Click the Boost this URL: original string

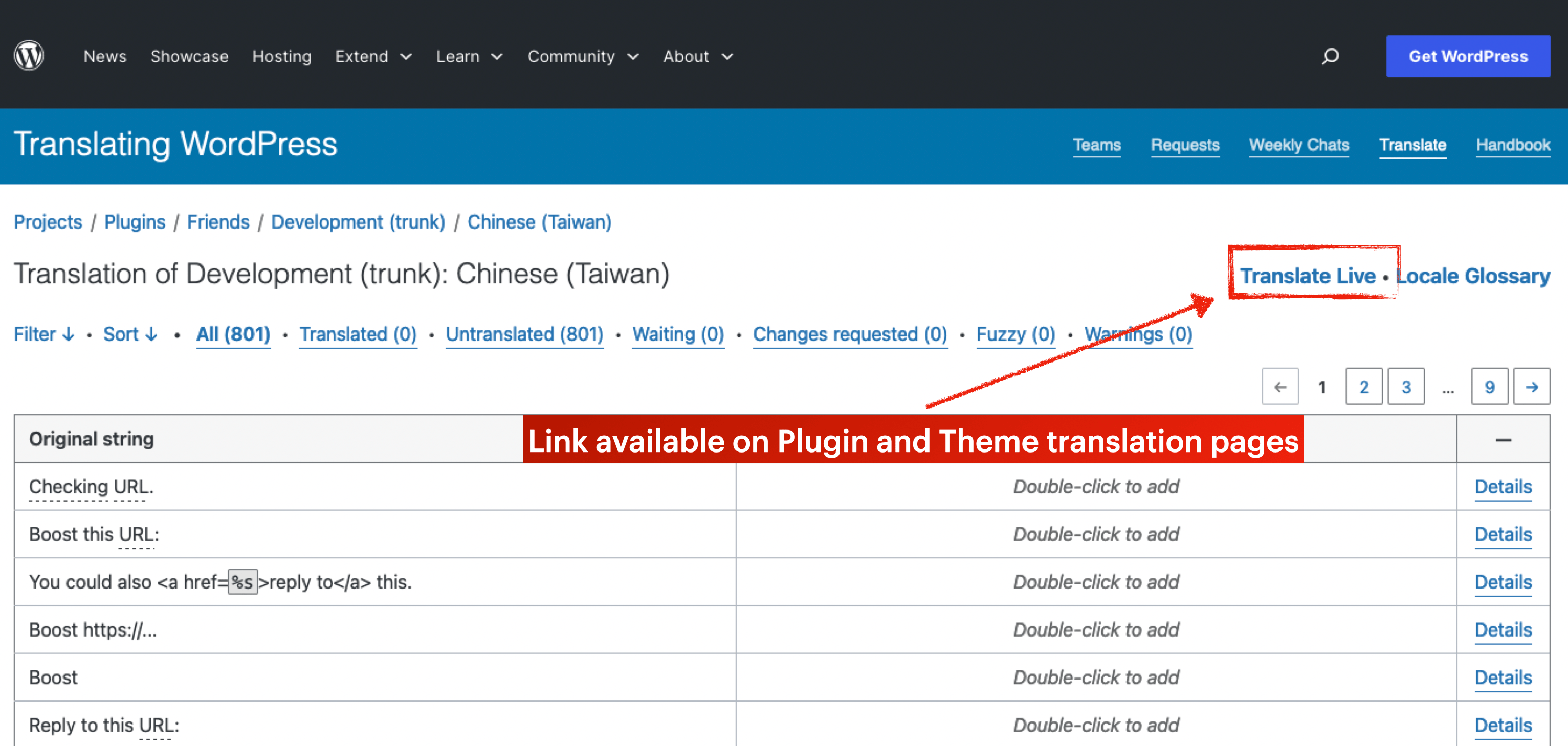[x=94, y=534]
